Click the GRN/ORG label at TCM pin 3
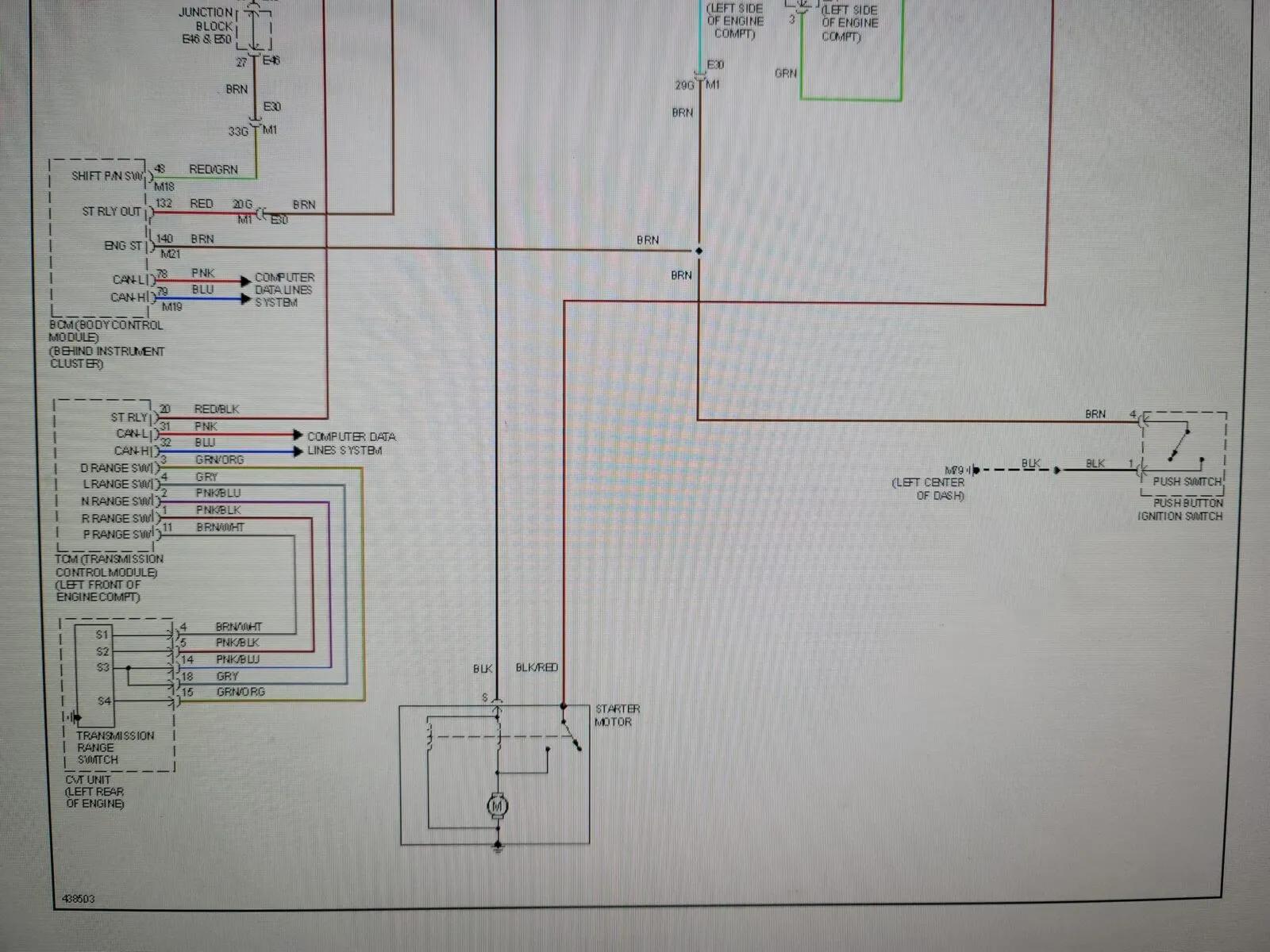Viewport: 1270px width, 952px height. click(219, 459)
